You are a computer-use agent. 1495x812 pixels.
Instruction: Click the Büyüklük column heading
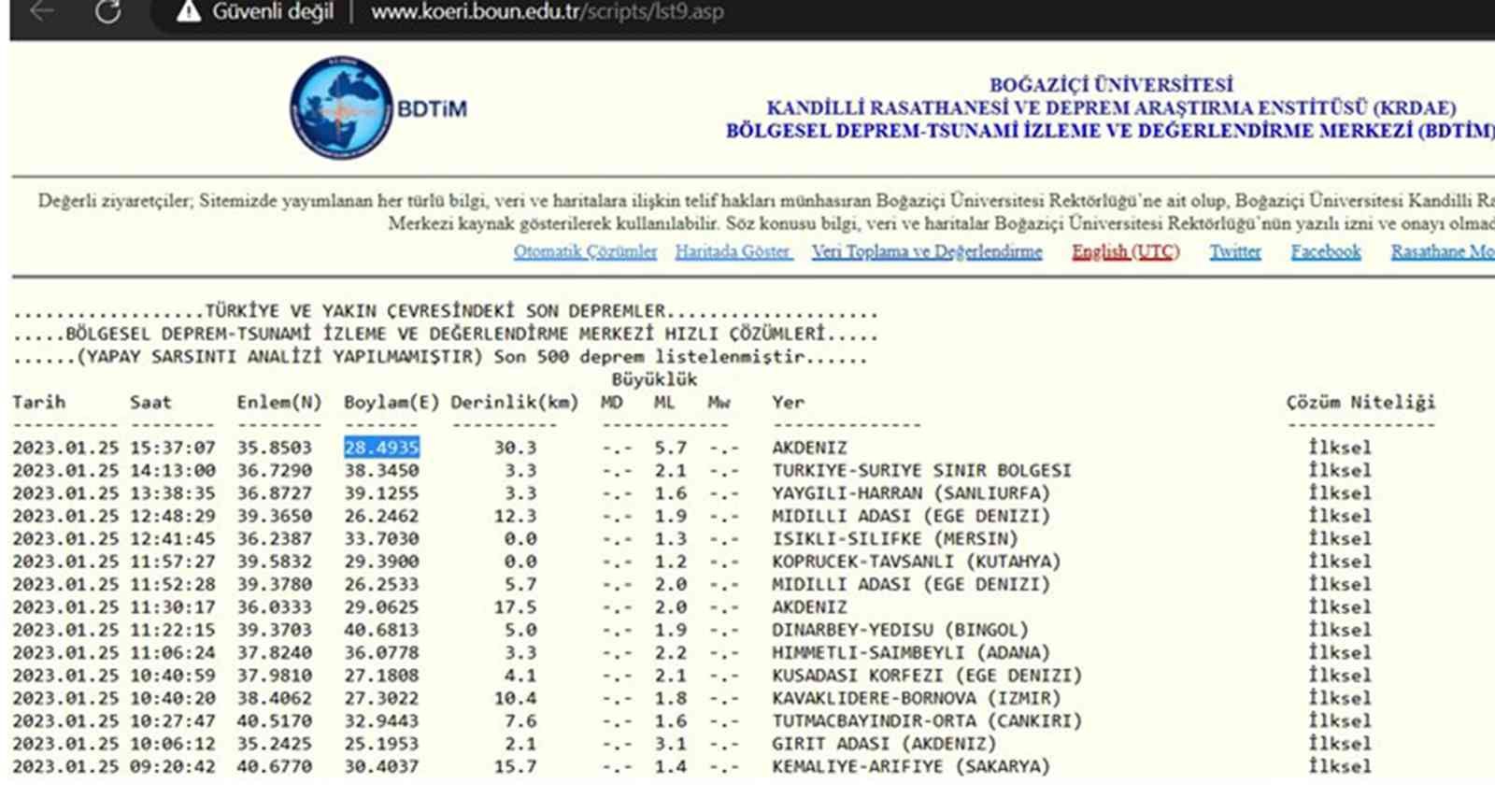(x=654, y=379)
